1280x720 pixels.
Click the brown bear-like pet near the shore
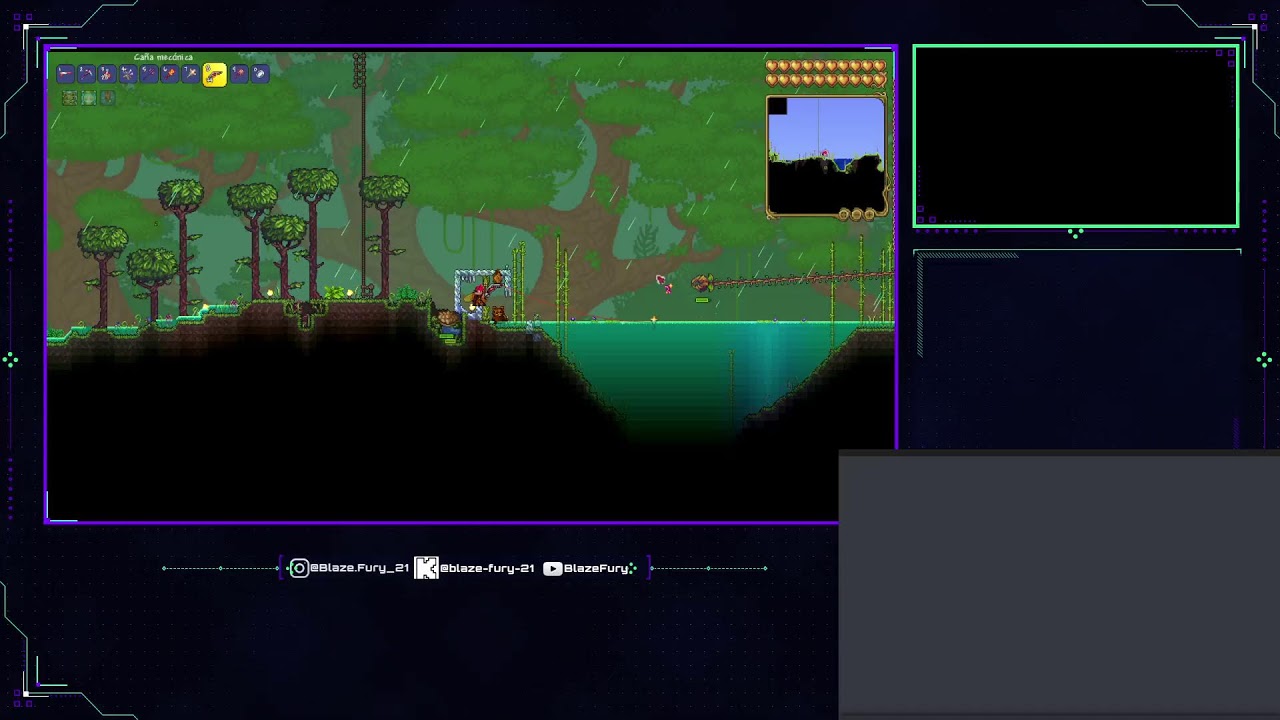500,314
